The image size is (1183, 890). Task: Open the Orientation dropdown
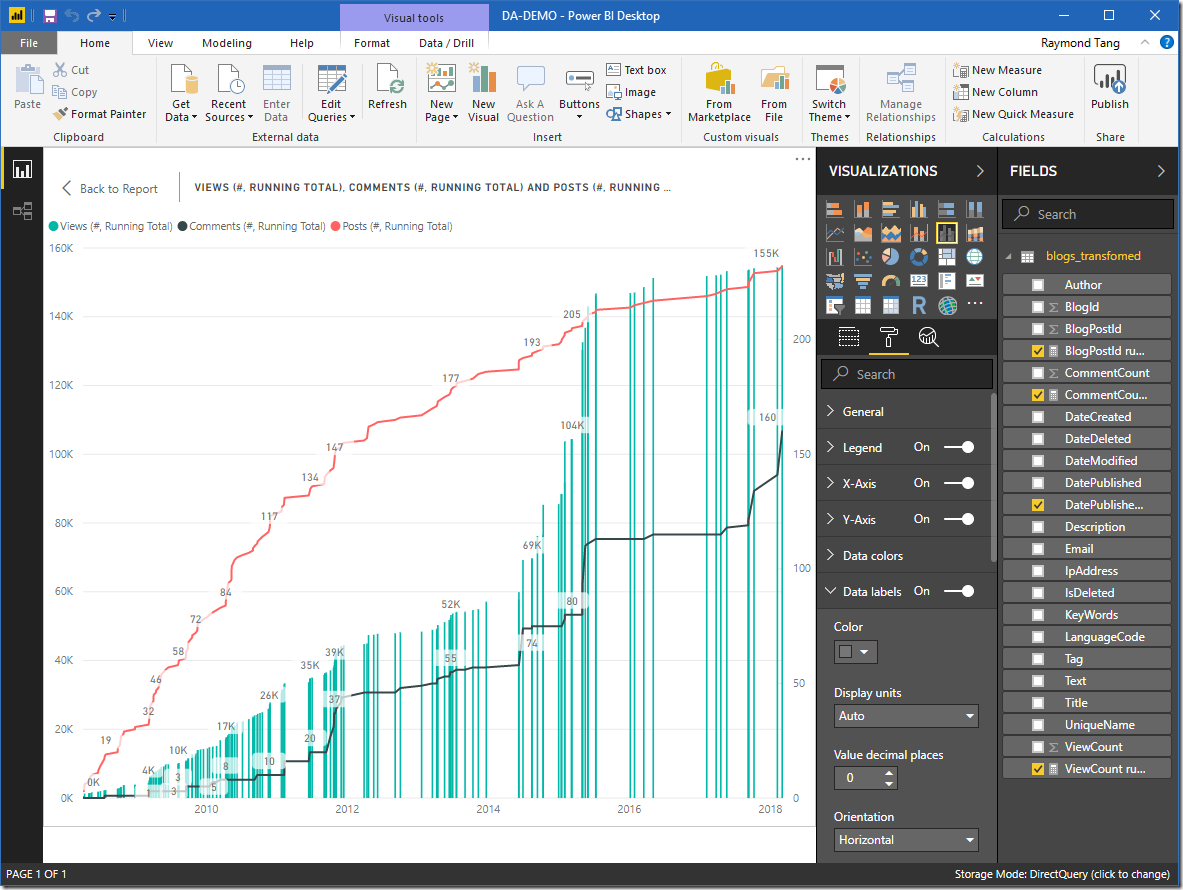click(x=906, y=840)
